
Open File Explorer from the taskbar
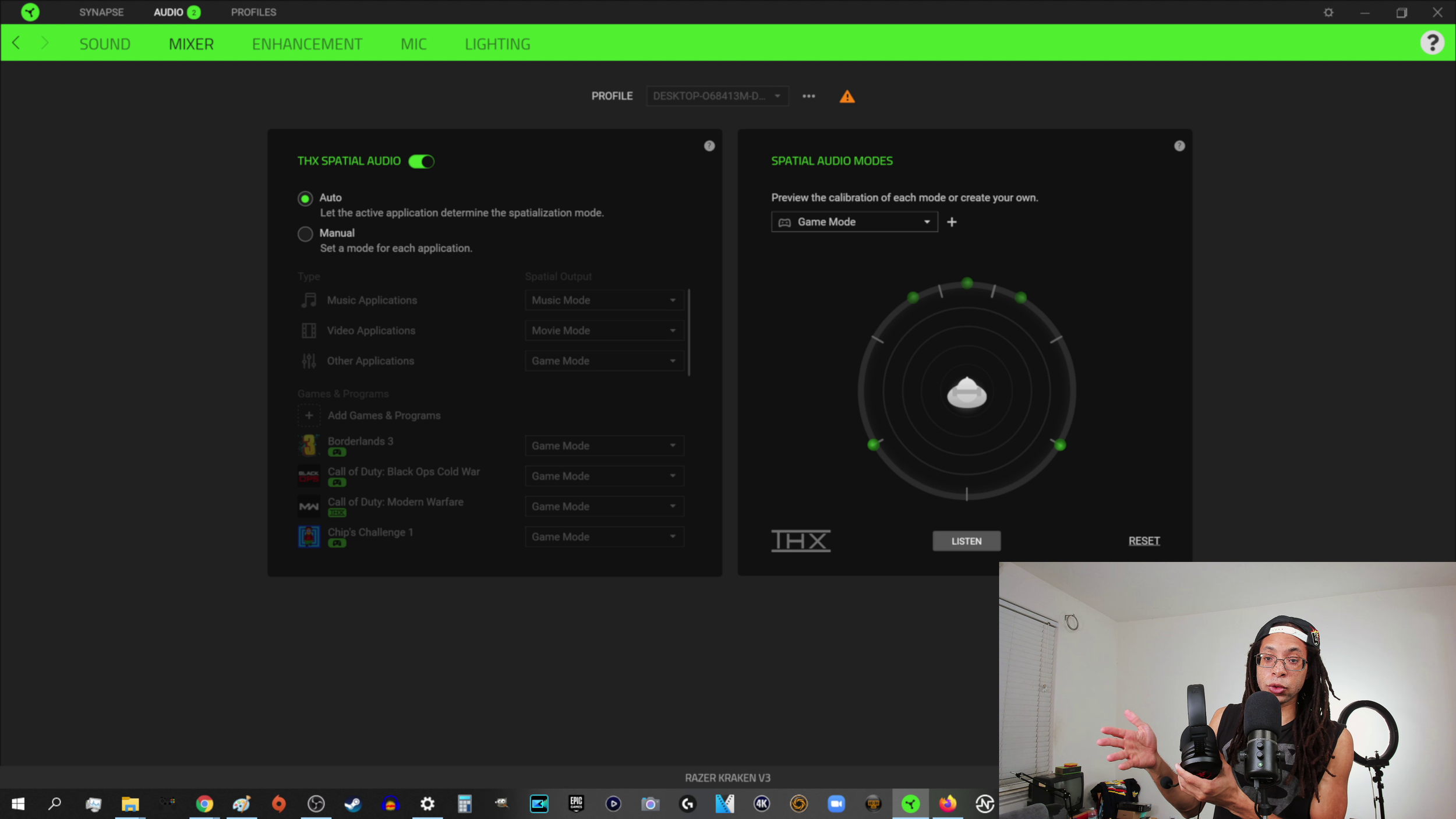click(x=130, y=804)
